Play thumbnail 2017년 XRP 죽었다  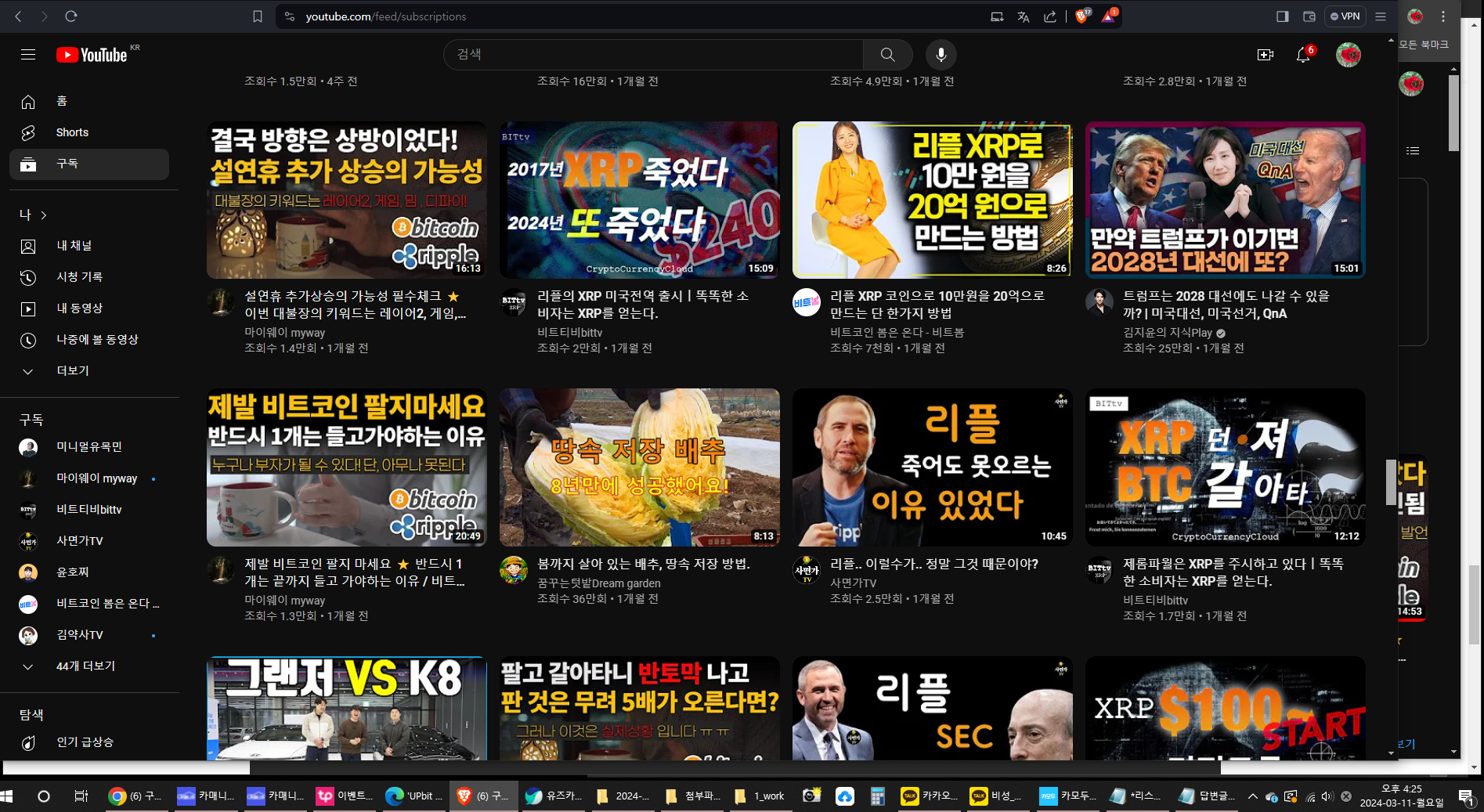point(639,200)
